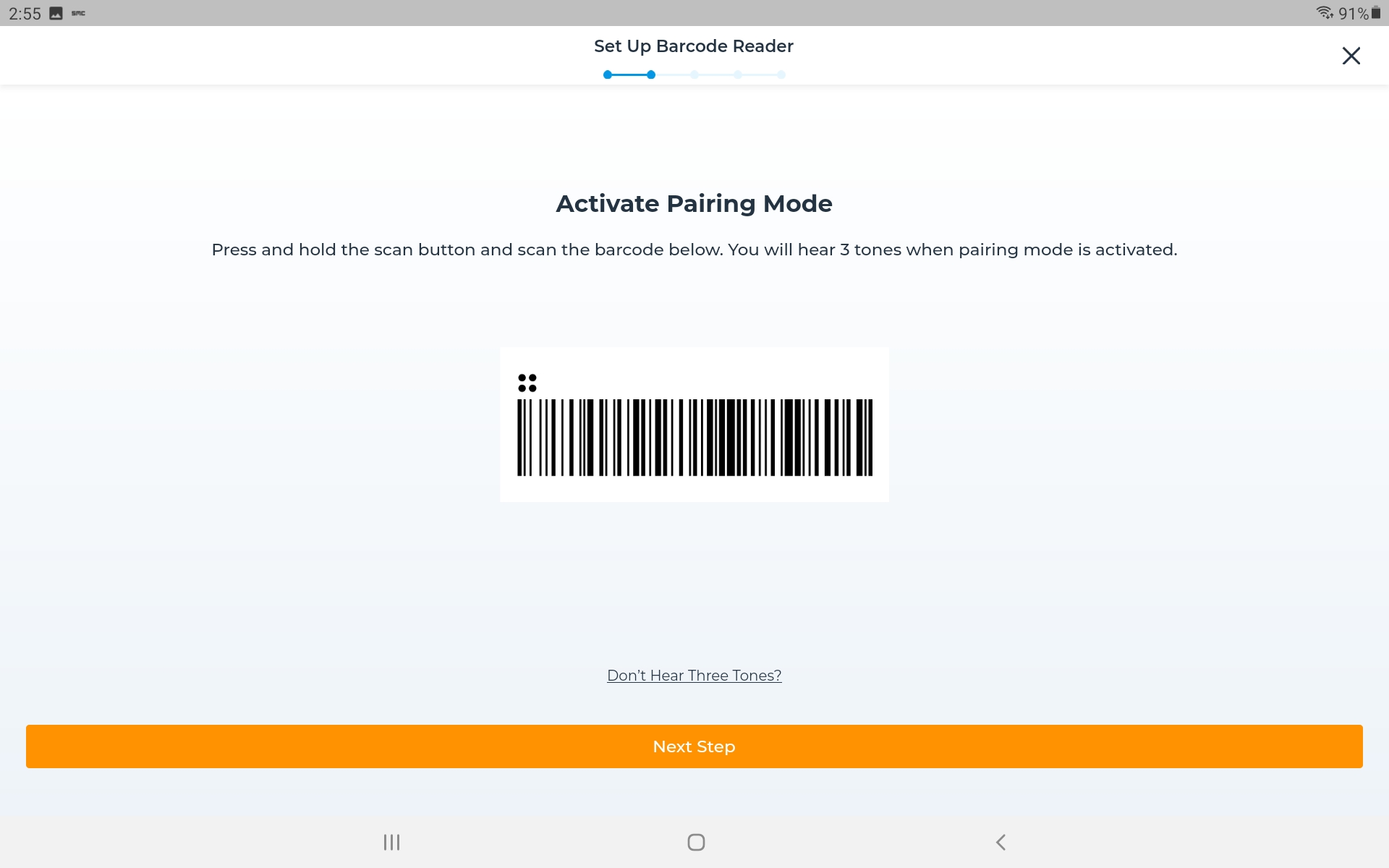Tap the four-dot logo above the barcode

pos(527,383)
